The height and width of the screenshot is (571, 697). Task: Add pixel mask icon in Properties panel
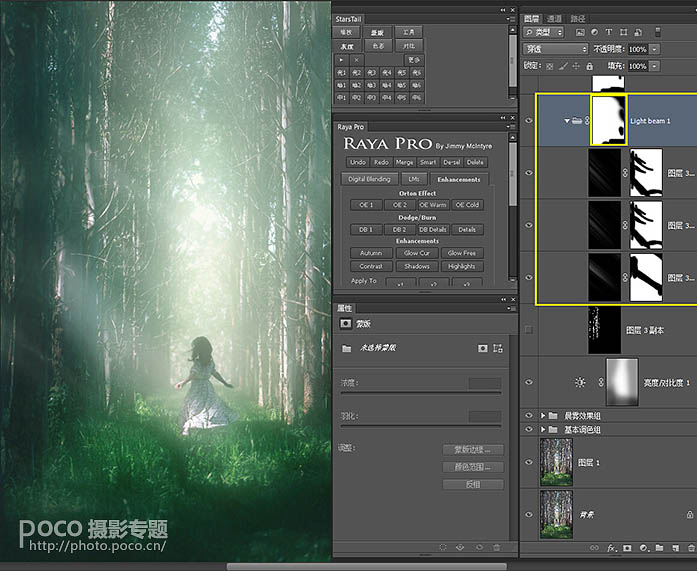483,348
